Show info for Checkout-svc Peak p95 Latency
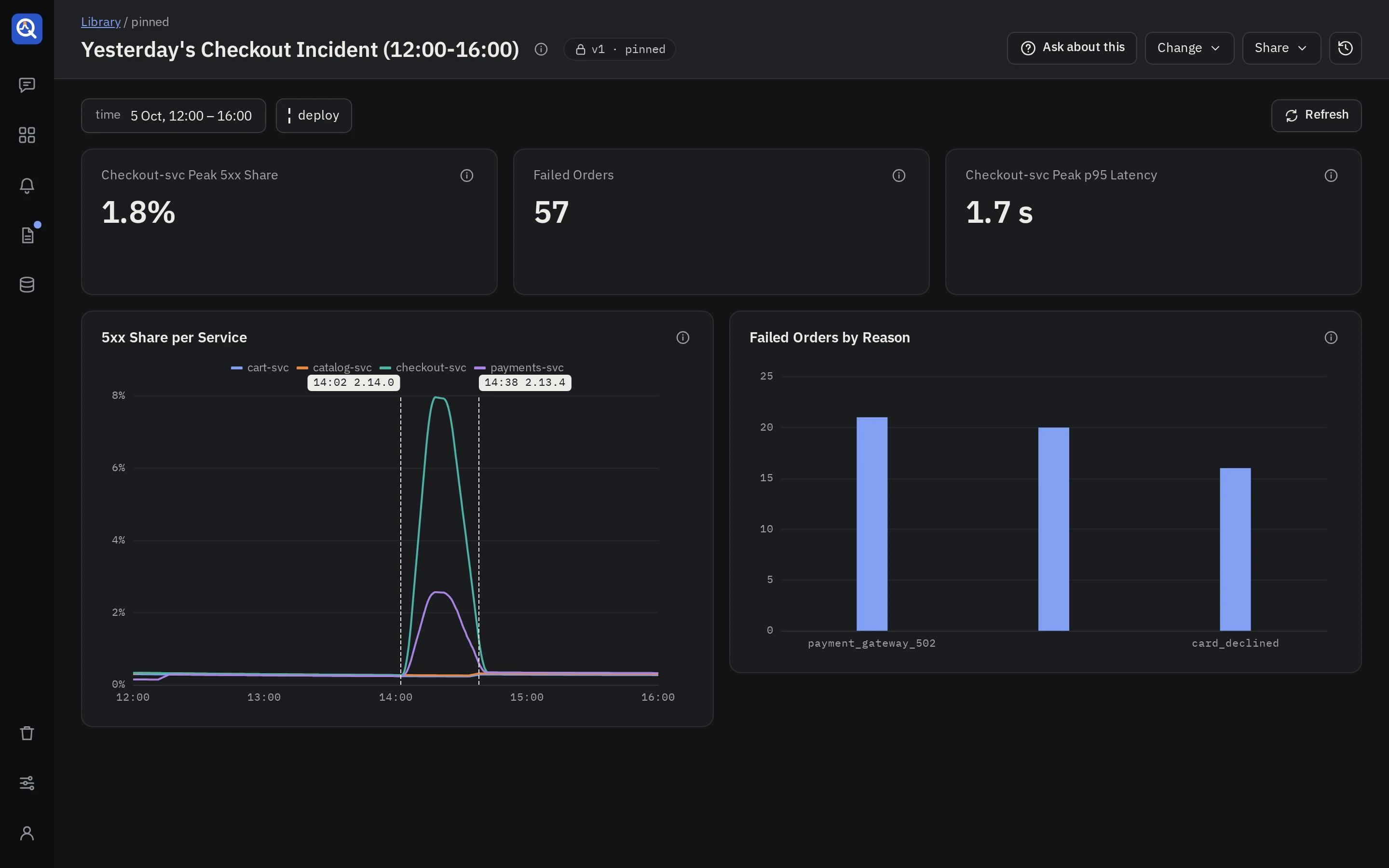Viewport: 1389px width, 868px height. tap(1331, 176)
